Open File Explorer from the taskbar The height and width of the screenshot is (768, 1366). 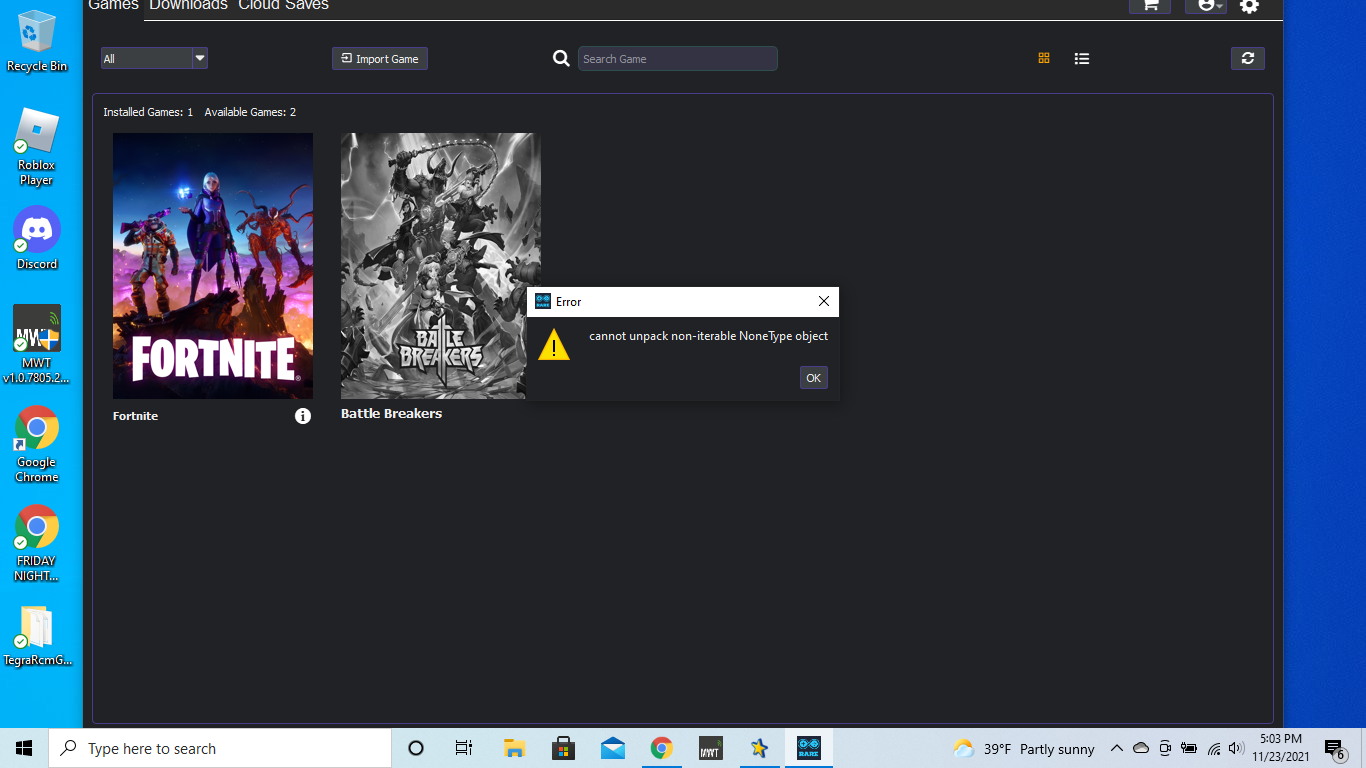pyautogui.click(x=514, y=748)
